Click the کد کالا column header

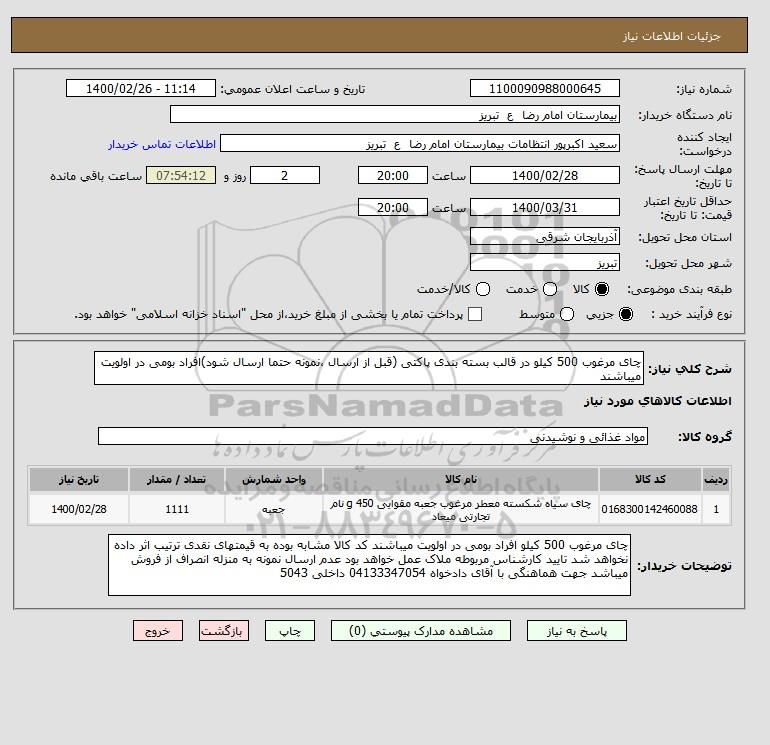click(650, 479)
